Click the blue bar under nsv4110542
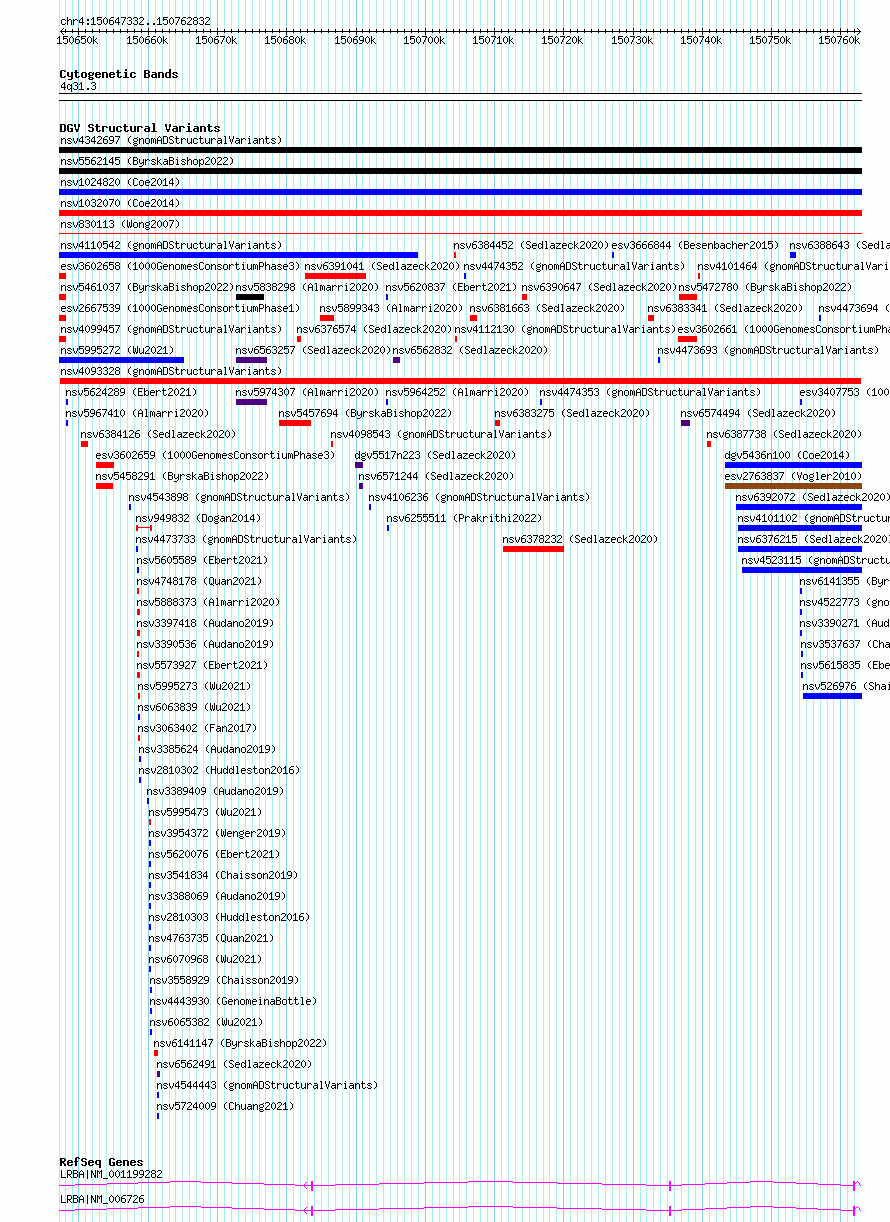 tap(239, 255)
